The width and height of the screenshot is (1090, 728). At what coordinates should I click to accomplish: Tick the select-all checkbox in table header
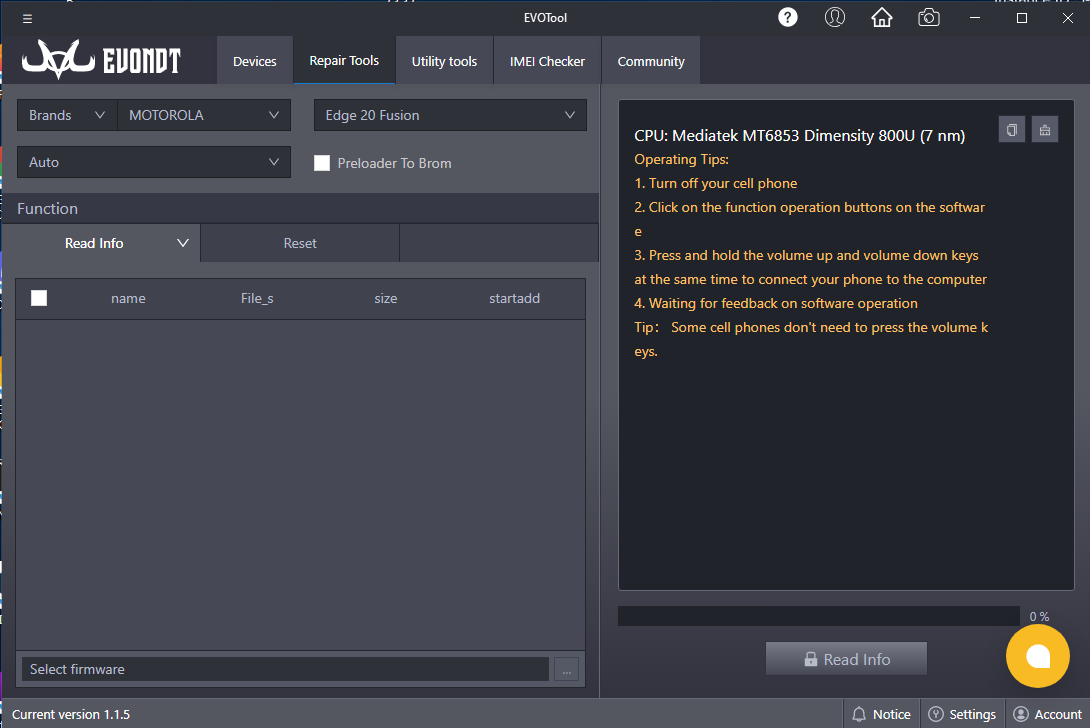[x=39, y=298]
